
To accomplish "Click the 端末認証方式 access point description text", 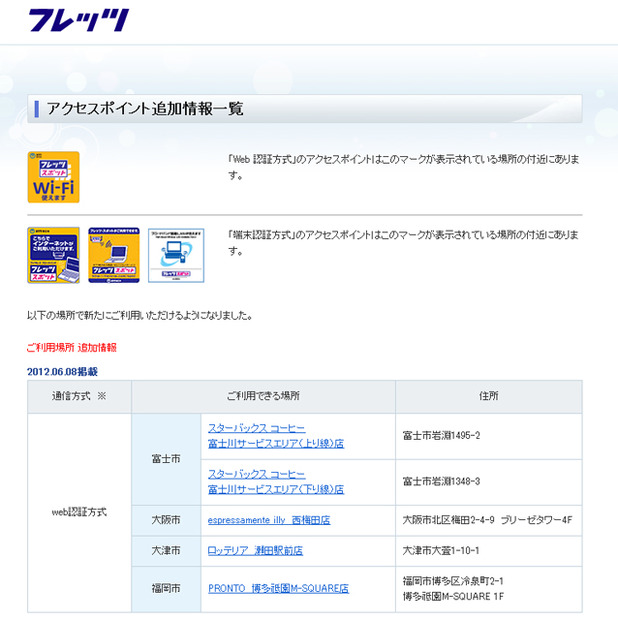I will pos(404,243).
